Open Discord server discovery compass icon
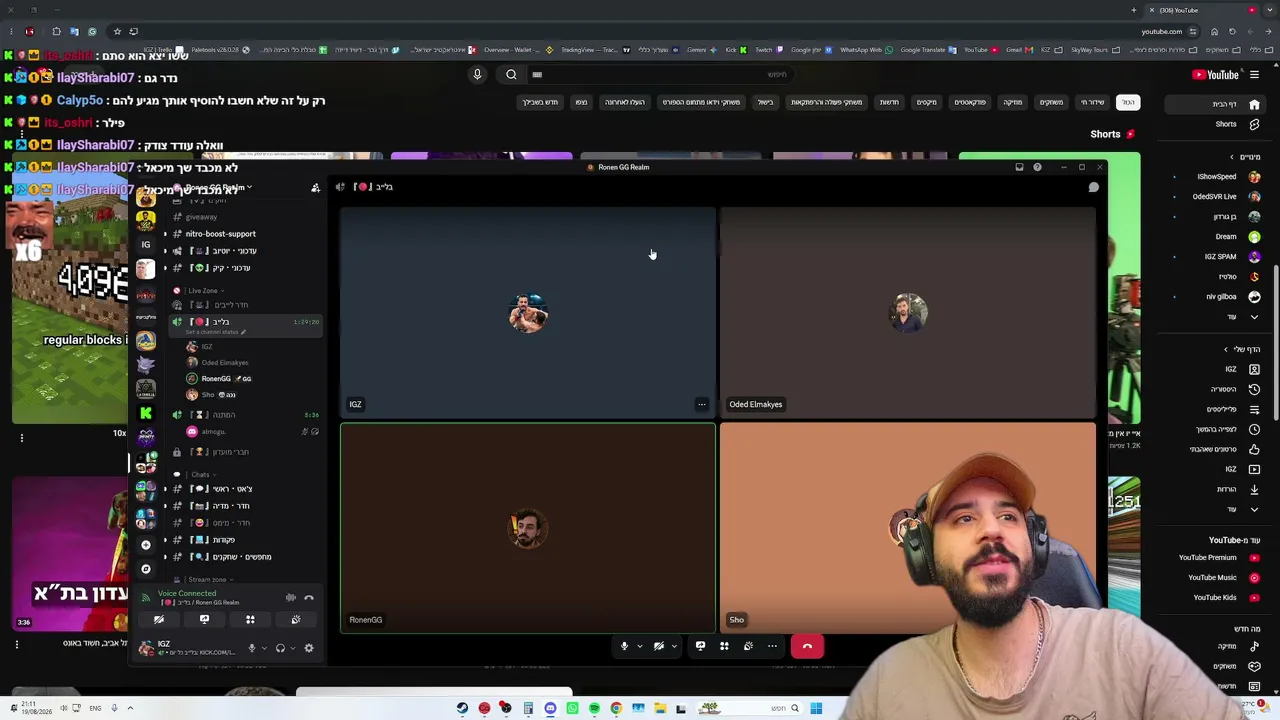The image size is (1280, 720). click(x=146, y=569)
